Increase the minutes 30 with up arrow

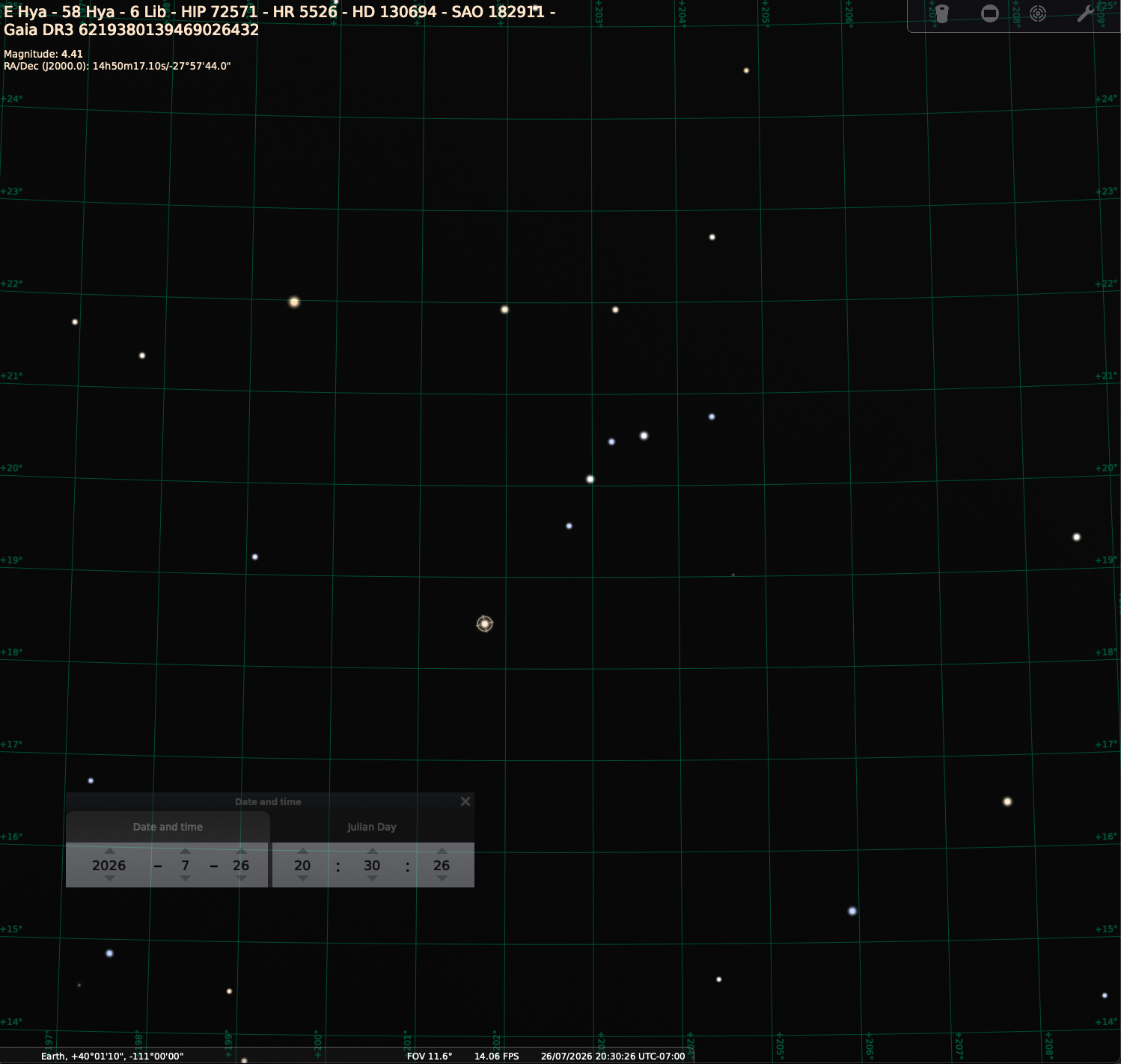tap(373, 851)
